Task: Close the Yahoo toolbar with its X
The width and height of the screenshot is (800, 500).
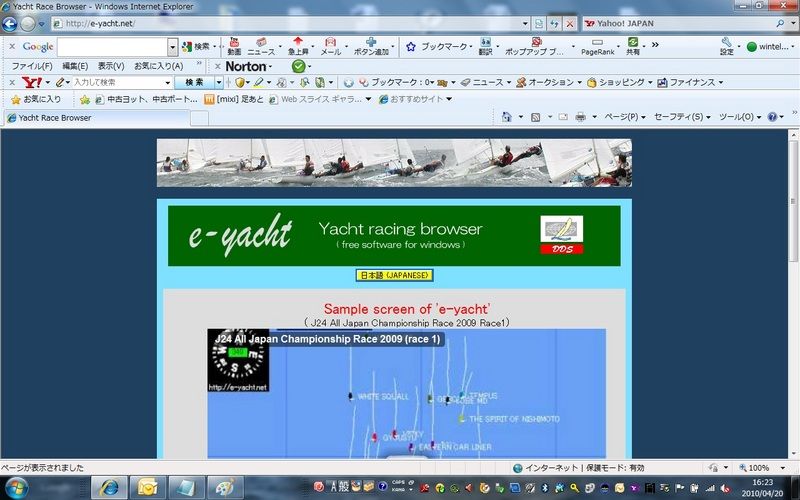Action: pyautogui.click(x=12, y=82)
